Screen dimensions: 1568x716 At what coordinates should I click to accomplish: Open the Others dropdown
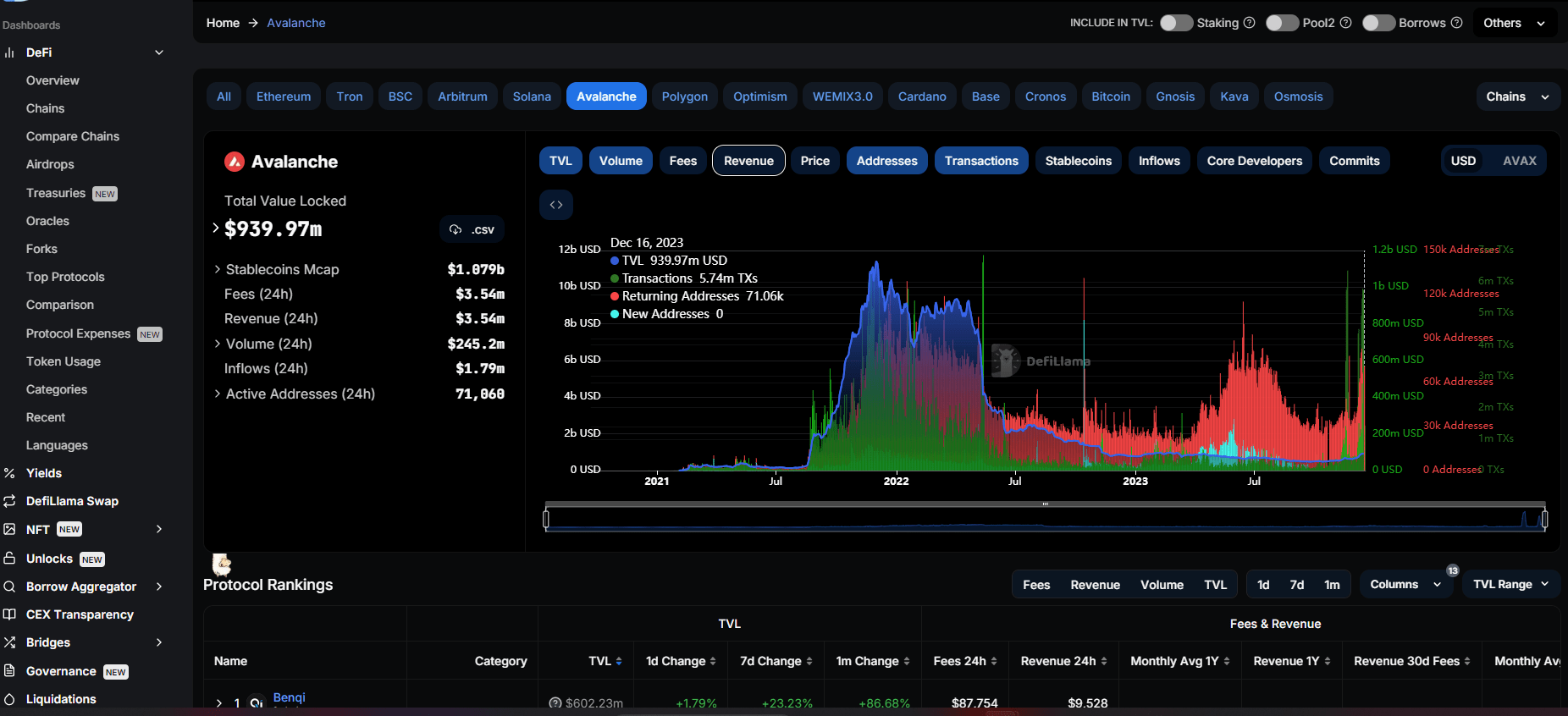1515,23
